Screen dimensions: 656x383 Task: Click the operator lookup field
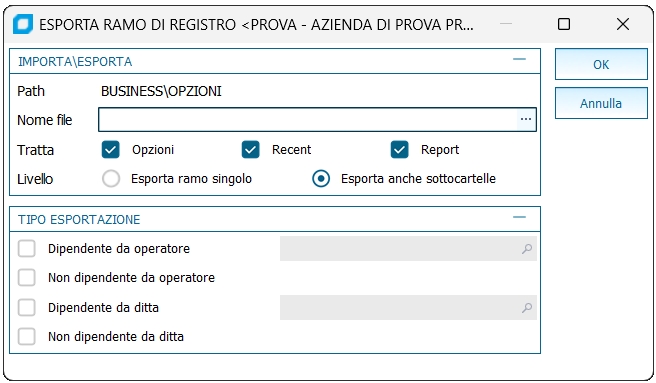pyautogui.click(x=408, y=249)
